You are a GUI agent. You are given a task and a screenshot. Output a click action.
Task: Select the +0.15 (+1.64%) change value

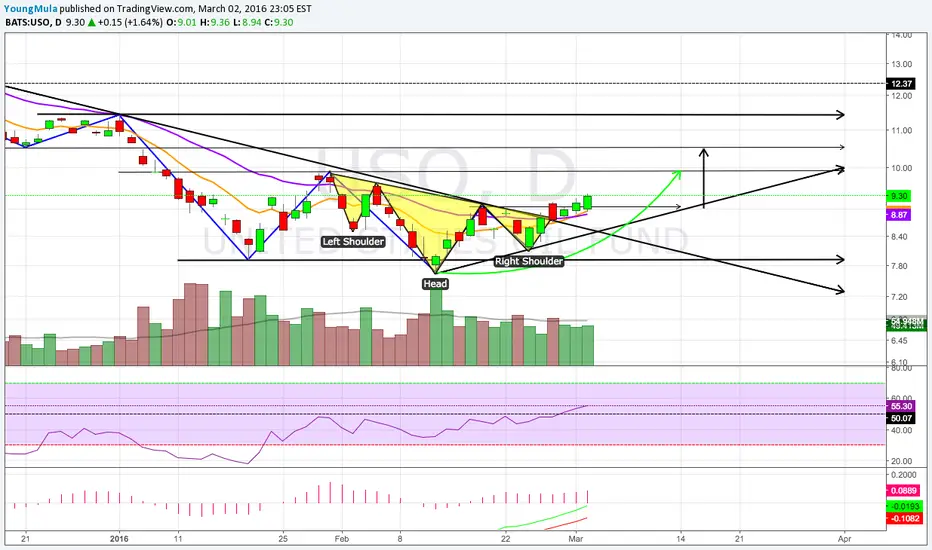coord(130,23)
